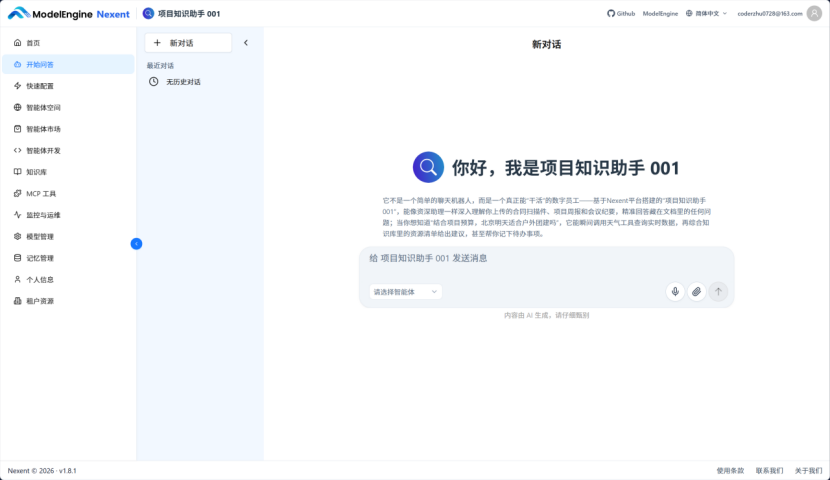The width and height of the screenshot is (830, 480).
Task: Click the magnifier agent icon in header
Action: [x=148, y=13]
